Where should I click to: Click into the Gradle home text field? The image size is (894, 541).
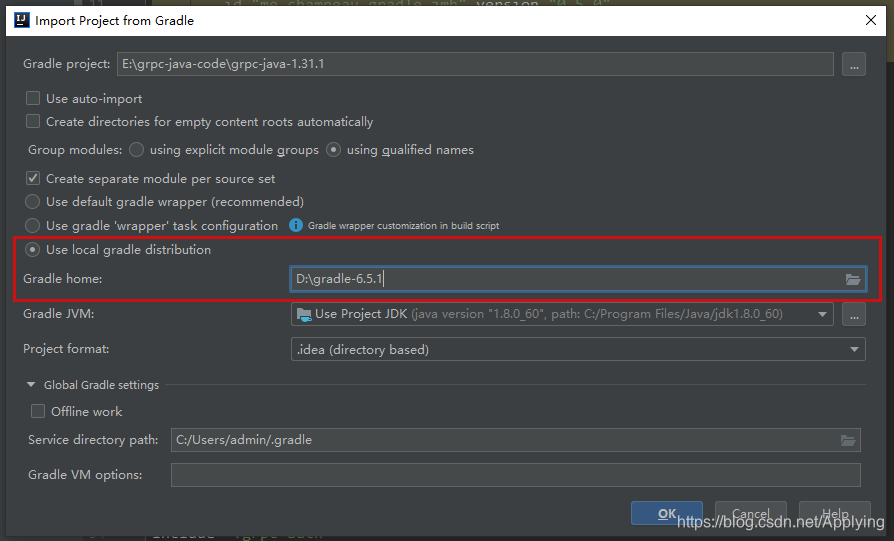coord(578,279)
